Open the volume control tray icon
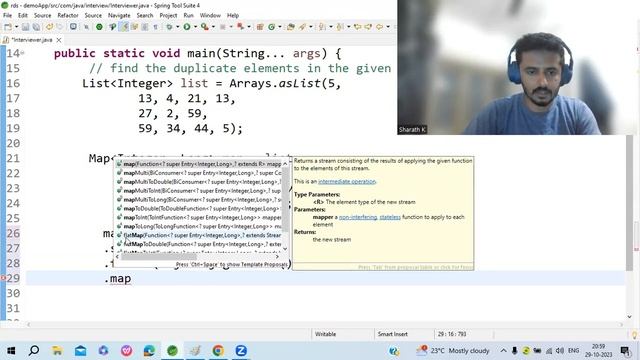 click(560, 351)
